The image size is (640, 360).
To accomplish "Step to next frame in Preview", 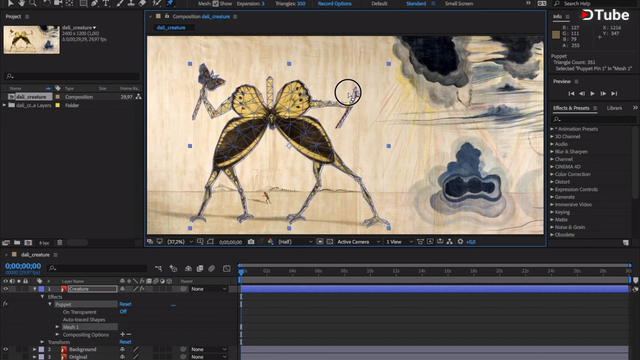I will (x=603, y=93).
